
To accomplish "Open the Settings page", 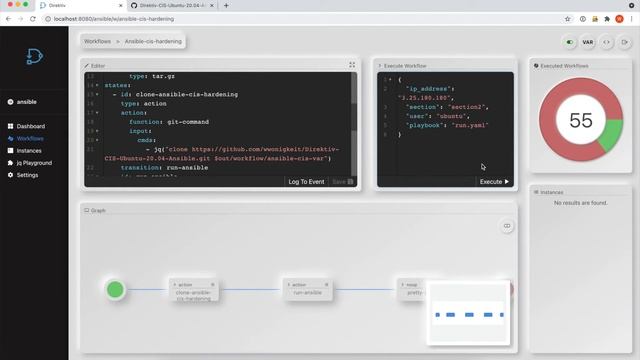I will (x=27, y=175).
